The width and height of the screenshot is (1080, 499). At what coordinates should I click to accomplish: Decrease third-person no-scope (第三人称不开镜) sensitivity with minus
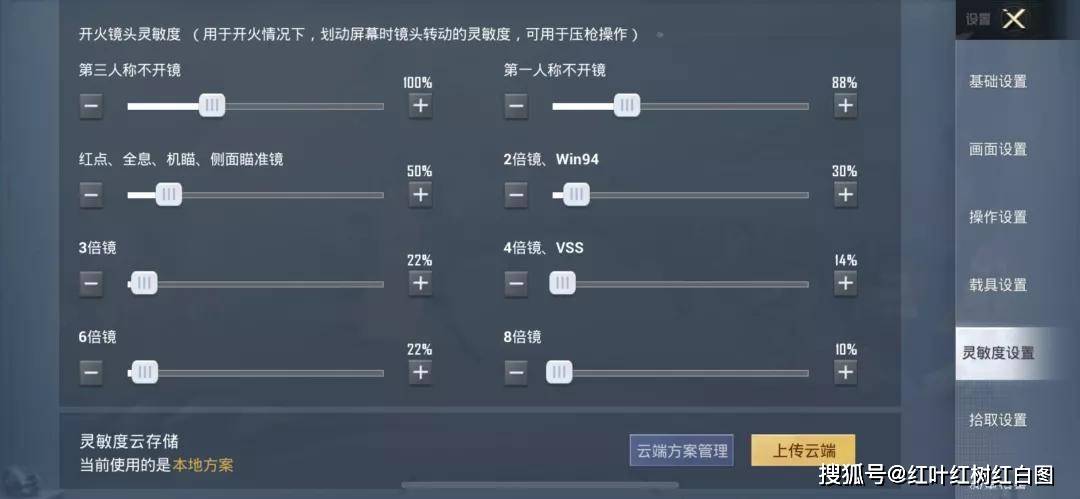pyautogui.click(x=91, y=106)
